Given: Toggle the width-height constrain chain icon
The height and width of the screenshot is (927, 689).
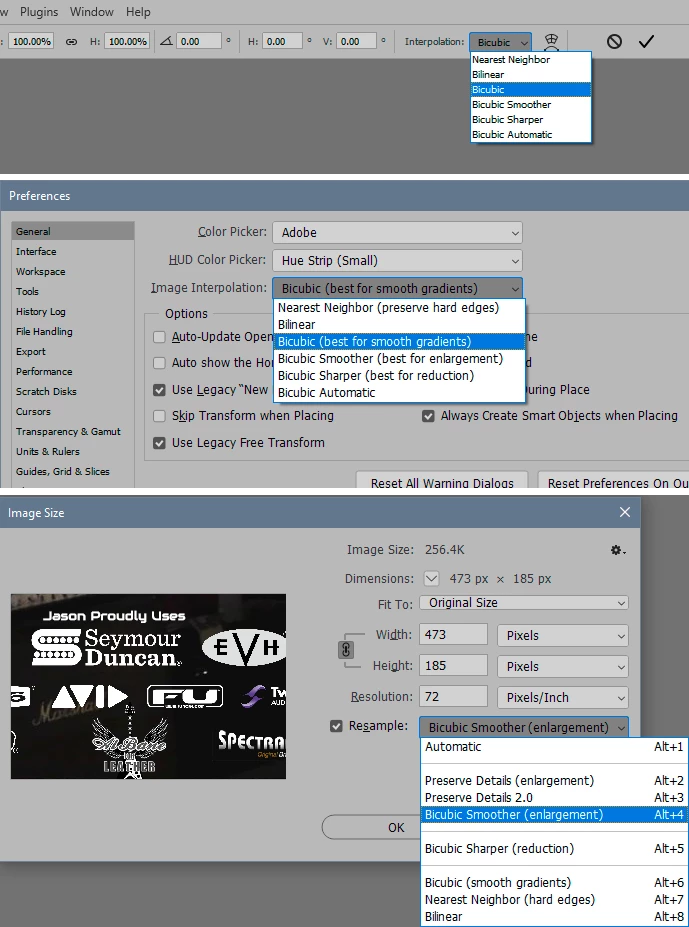Looking at the screenshot, I should click(346, 650).
